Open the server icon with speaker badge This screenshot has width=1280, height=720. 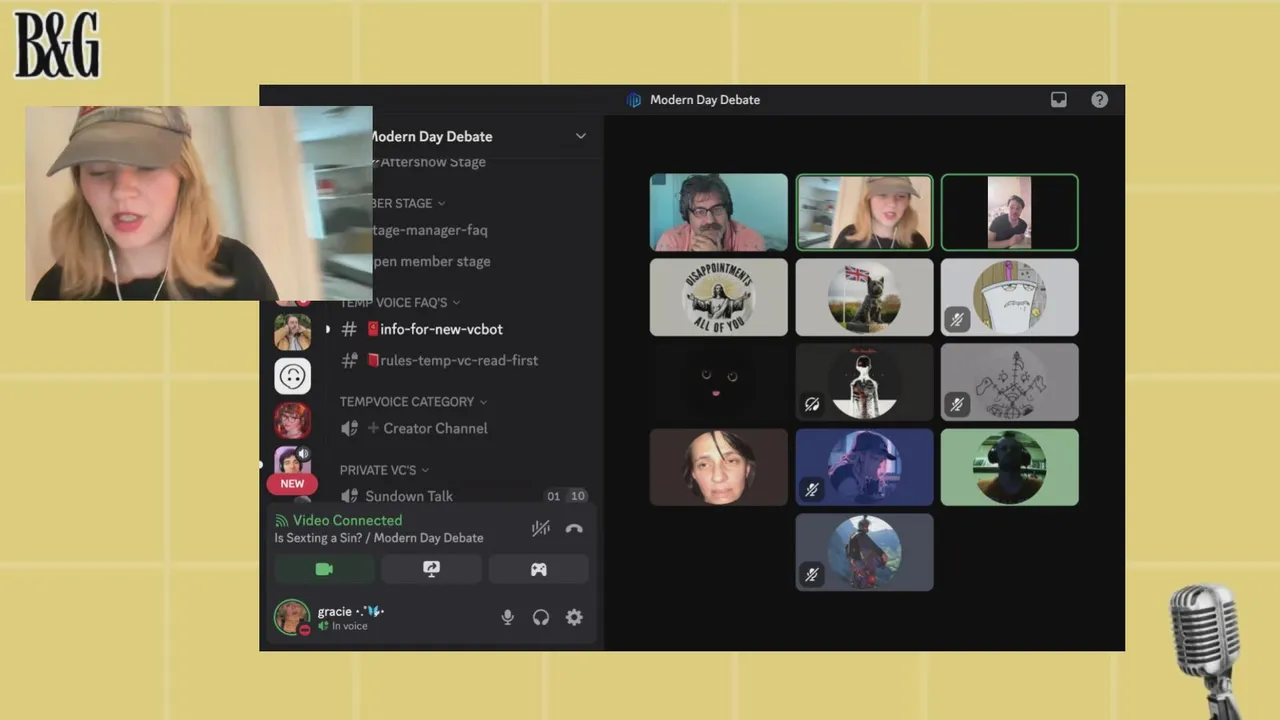tap(292, 461)
